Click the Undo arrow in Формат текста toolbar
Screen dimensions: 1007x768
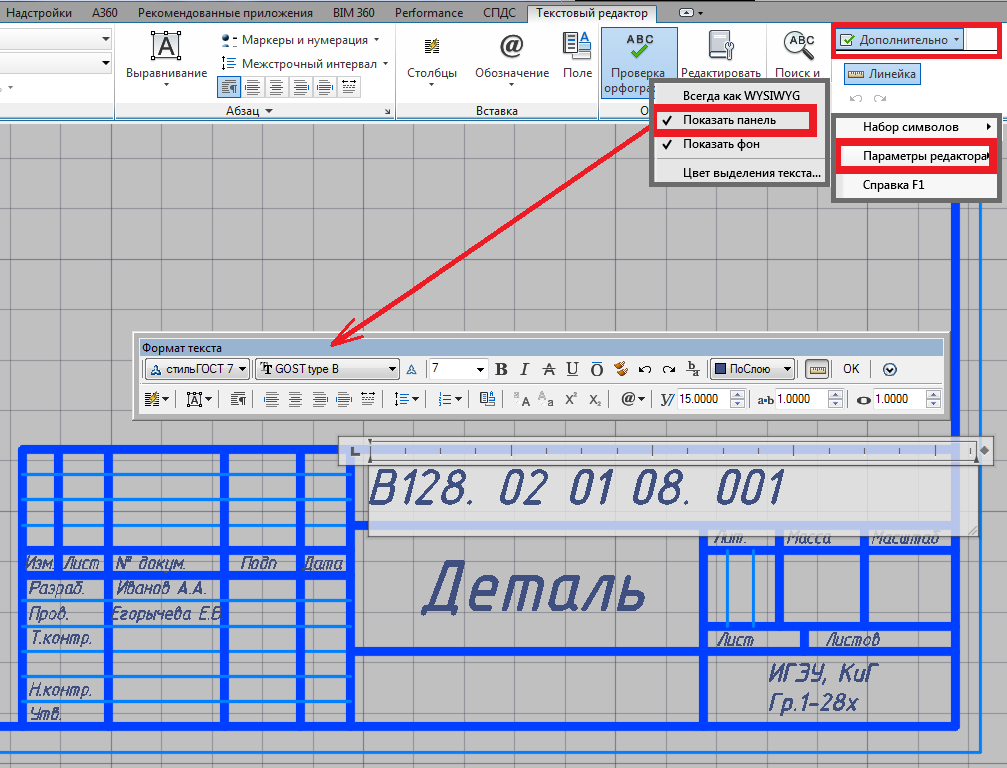646,369
